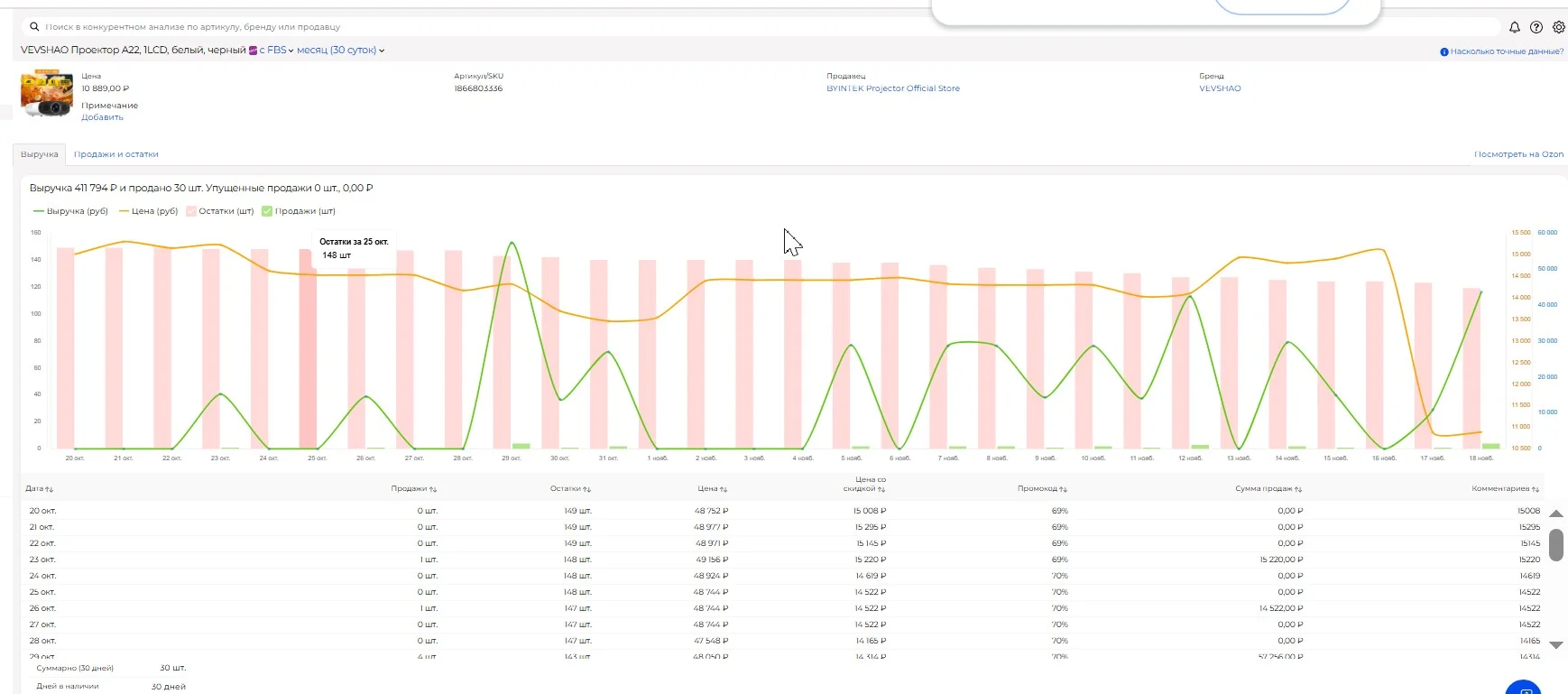
Task: Toggle Продажи (шт) series in chart legend
Action: coord(299,211)
